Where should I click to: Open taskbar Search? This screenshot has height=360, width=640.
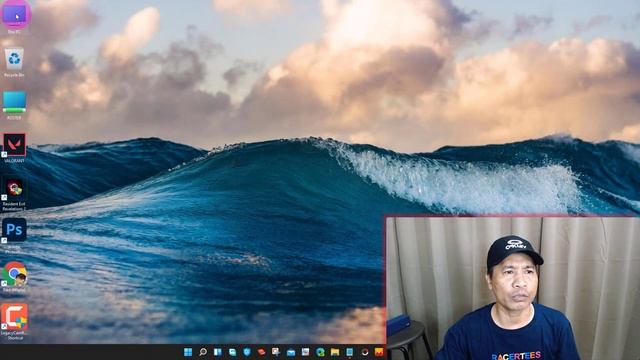(x=203, y=352)
